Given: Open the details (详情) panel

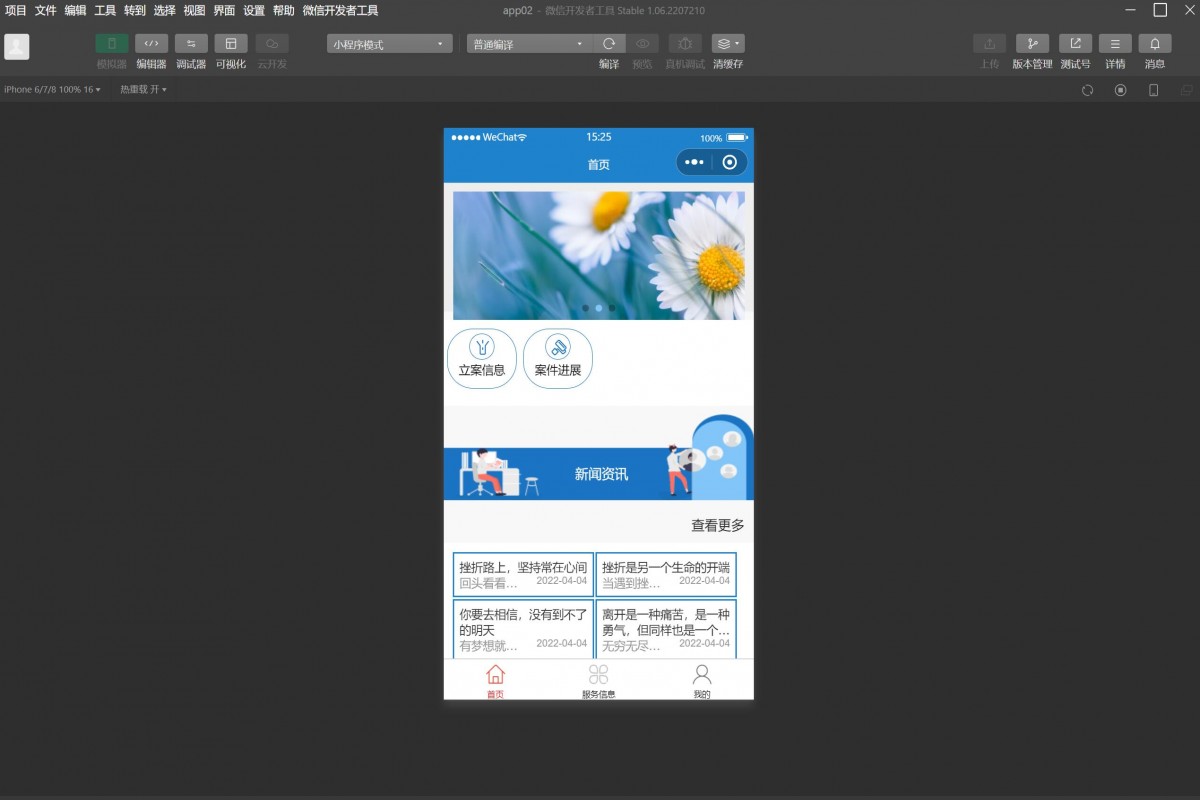Looking at the screenshot, I should (1115, 44).
